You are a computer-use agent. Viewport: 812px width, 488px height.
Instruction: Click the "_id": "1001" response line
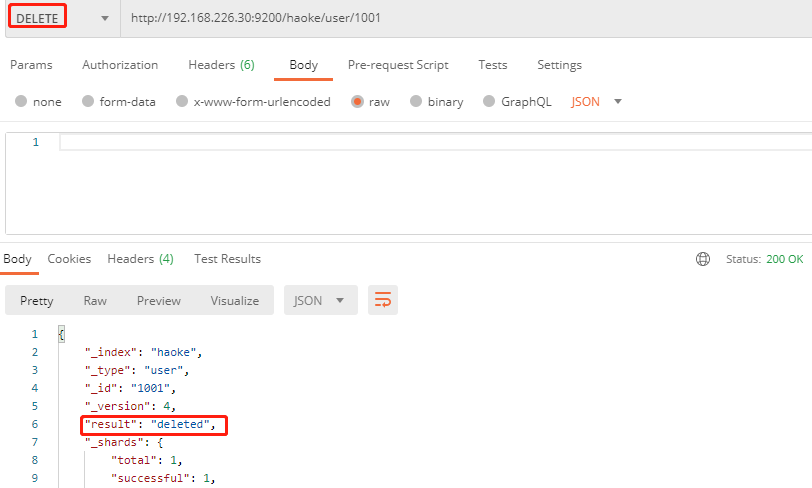pos(130,389)
